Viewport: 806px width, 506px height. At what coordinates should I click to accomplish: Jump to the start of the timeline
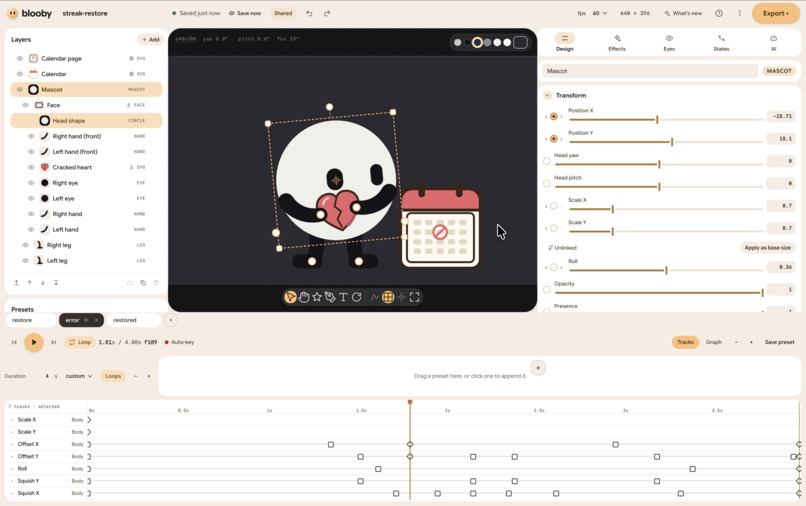pyautogui.click(x=14, y=342)
